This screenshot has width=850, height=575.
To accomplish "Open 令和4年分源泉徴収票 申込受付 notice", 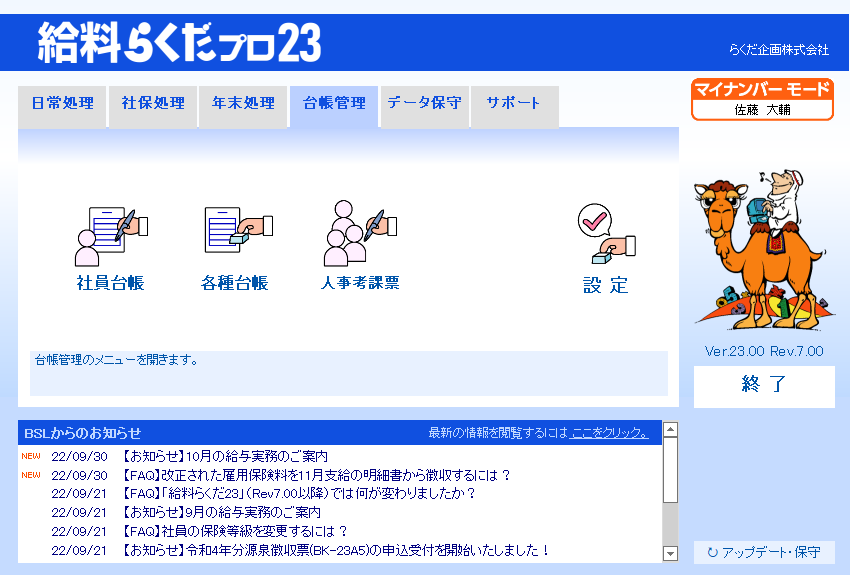I will tap(334, 550).
